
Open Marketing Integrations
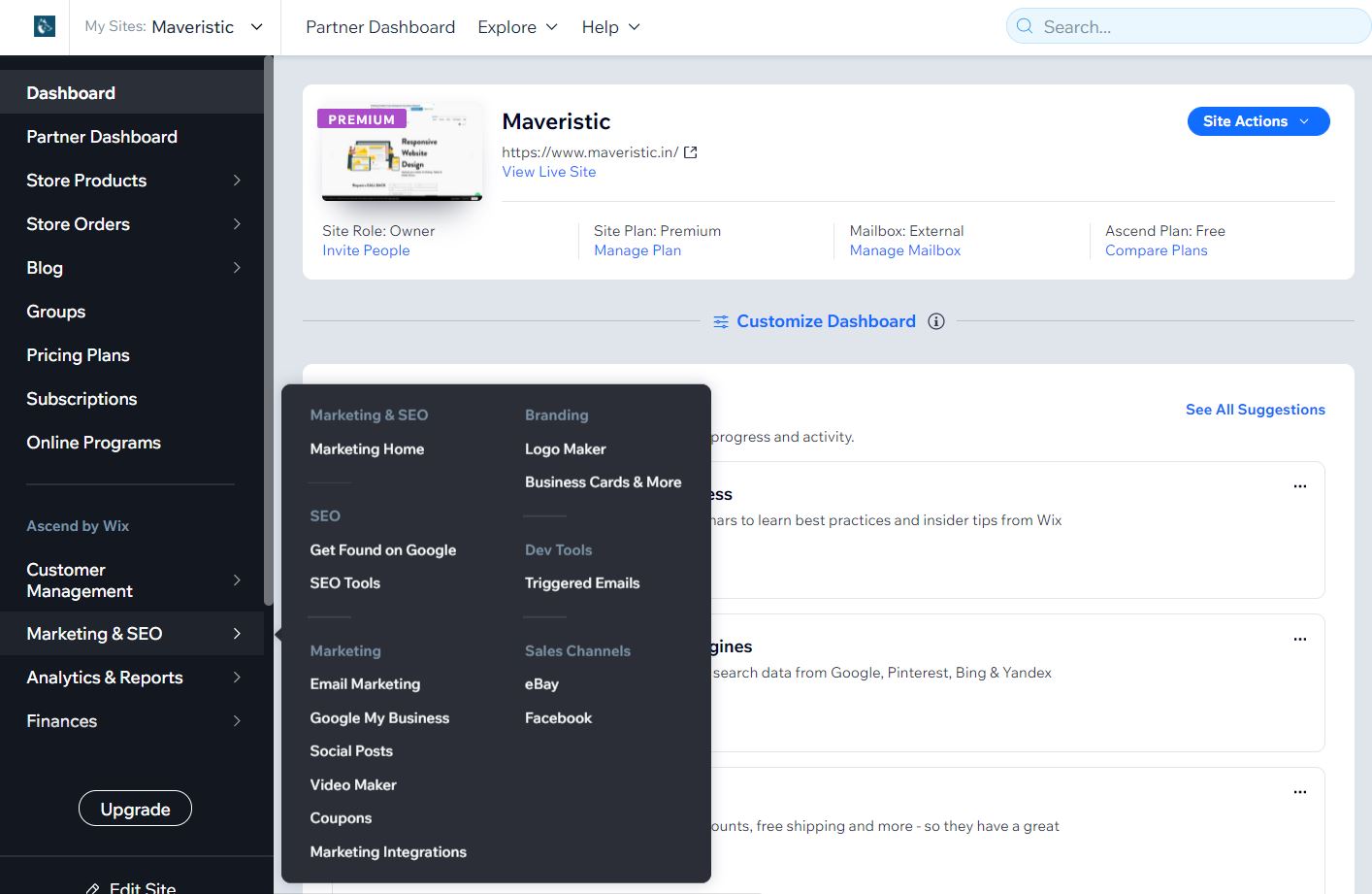pyautogui.click(x=388, y=852)
